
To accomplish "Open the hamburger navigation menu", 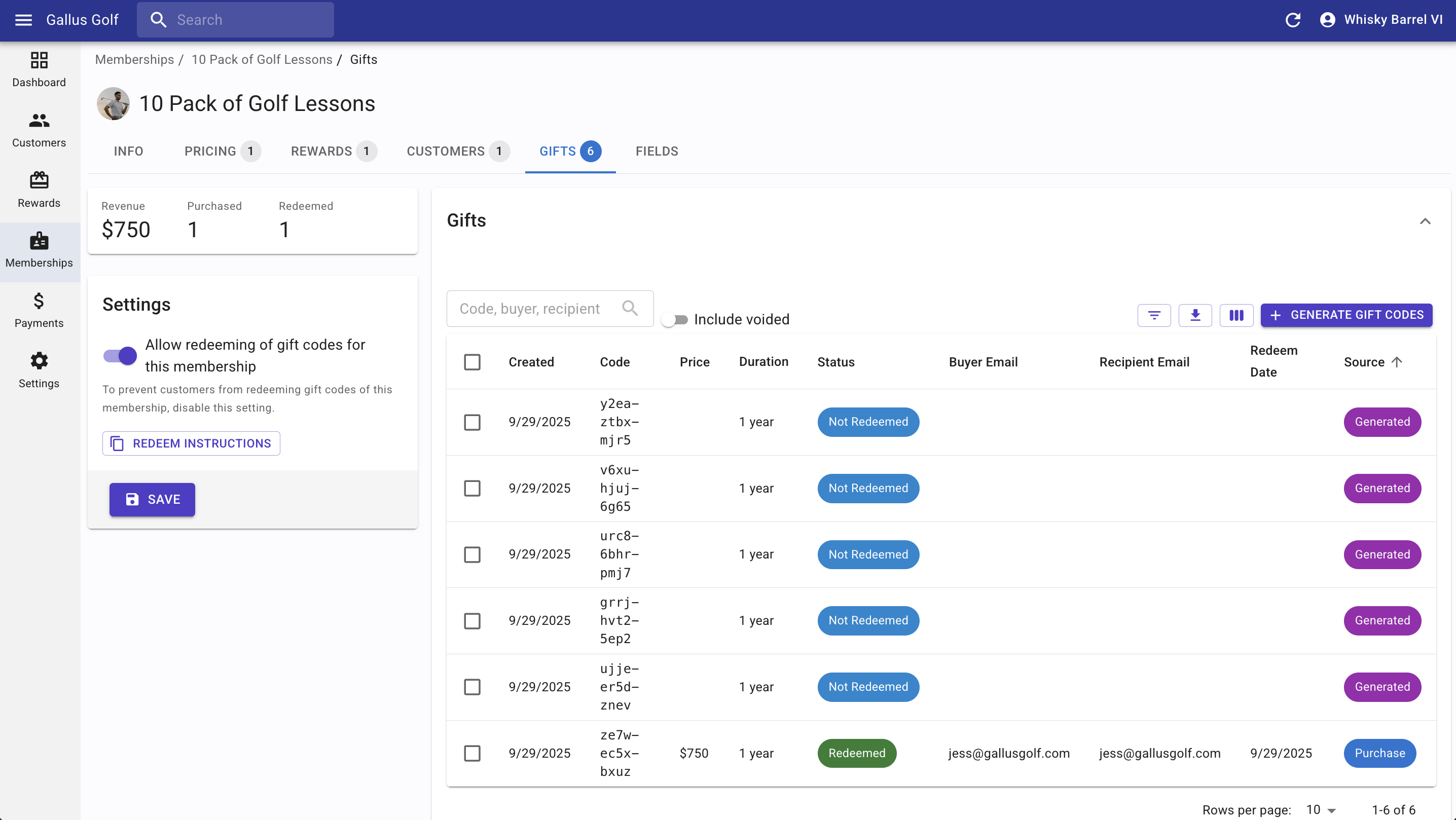I will (x=23, y=20).
